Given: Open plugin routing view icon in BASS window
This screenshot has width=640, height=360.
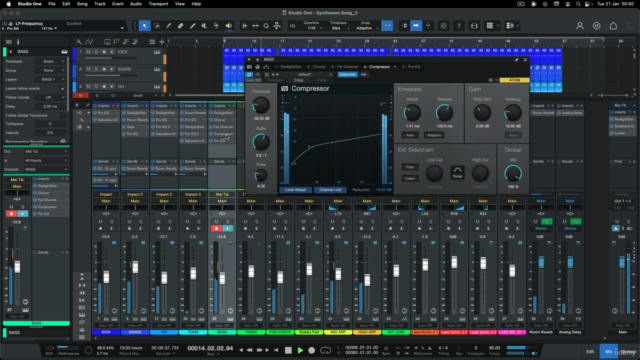Looking at the screenshot, I should (266, 67).
